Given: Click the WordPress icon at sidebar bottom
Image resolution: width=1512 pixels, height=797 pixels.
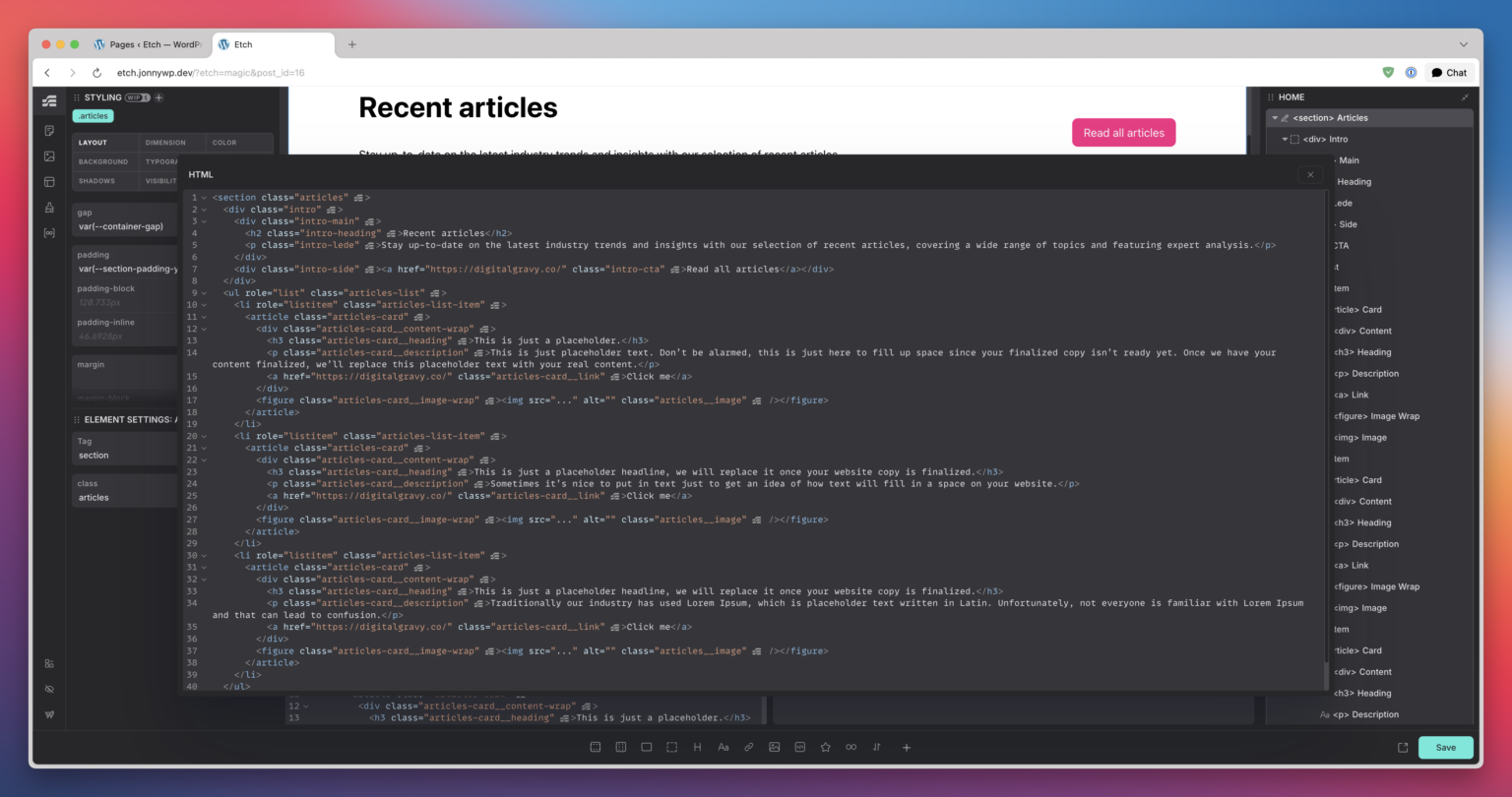Looking at the screenshot, I should (49, 714).
